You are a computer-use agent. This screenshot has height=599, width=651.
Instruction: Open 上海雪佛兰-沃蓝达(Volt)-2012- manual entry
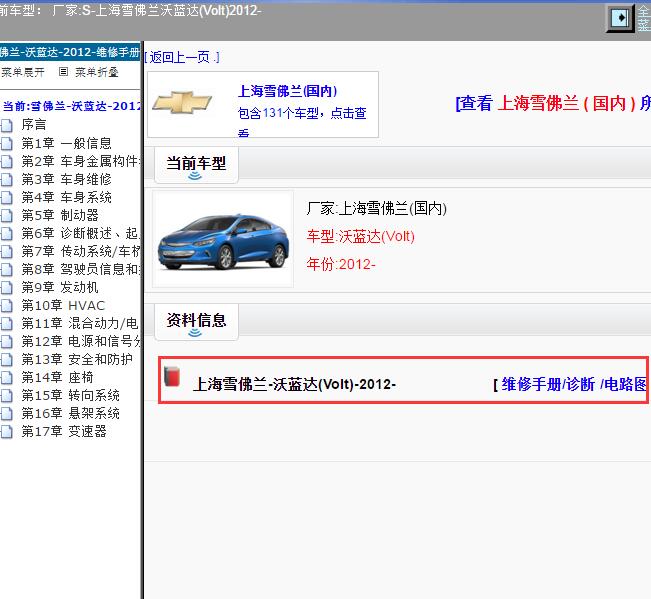(x=294, y=384)
